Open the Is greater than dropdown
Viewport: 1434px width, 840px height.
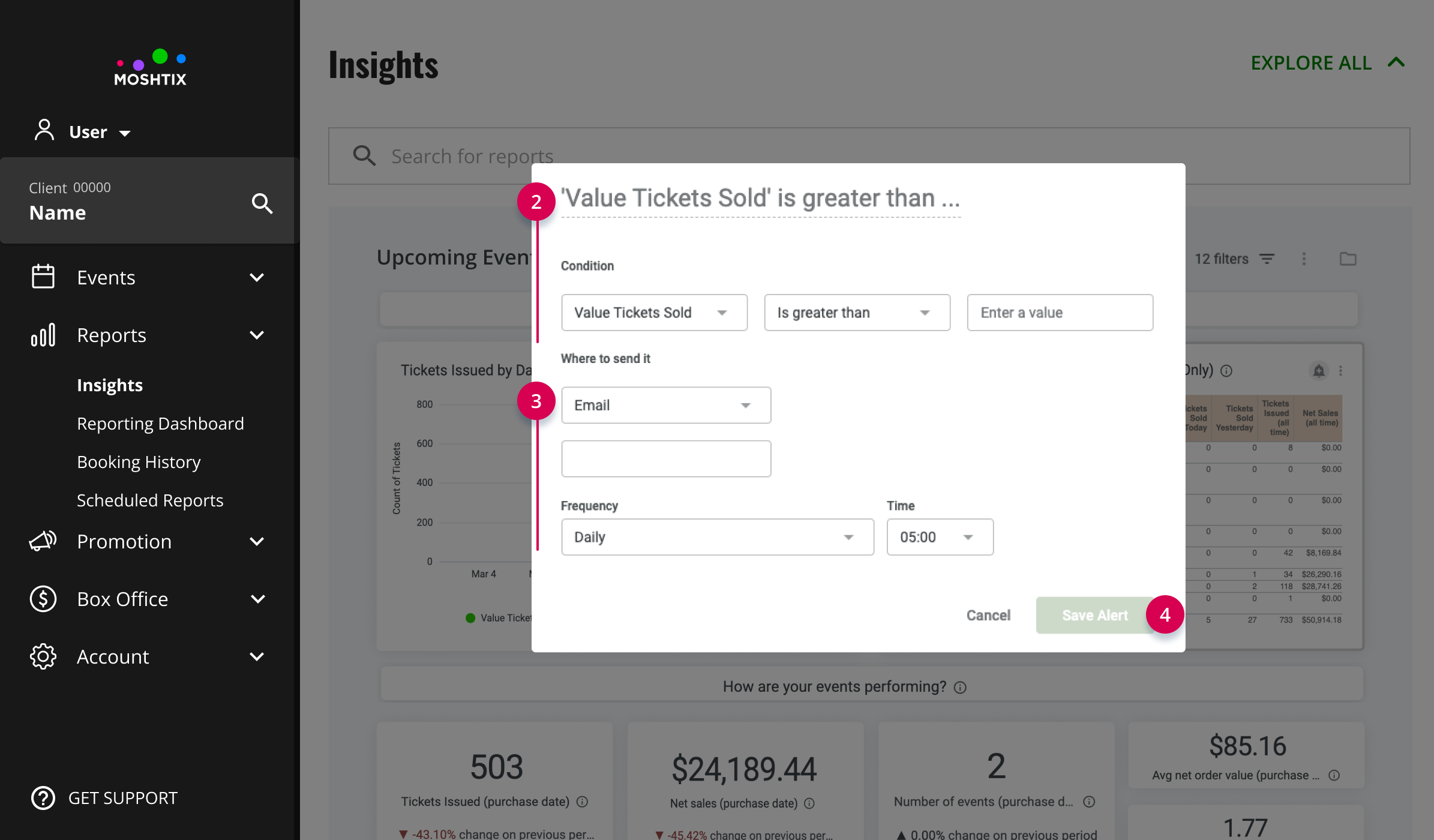pos(857,313)
